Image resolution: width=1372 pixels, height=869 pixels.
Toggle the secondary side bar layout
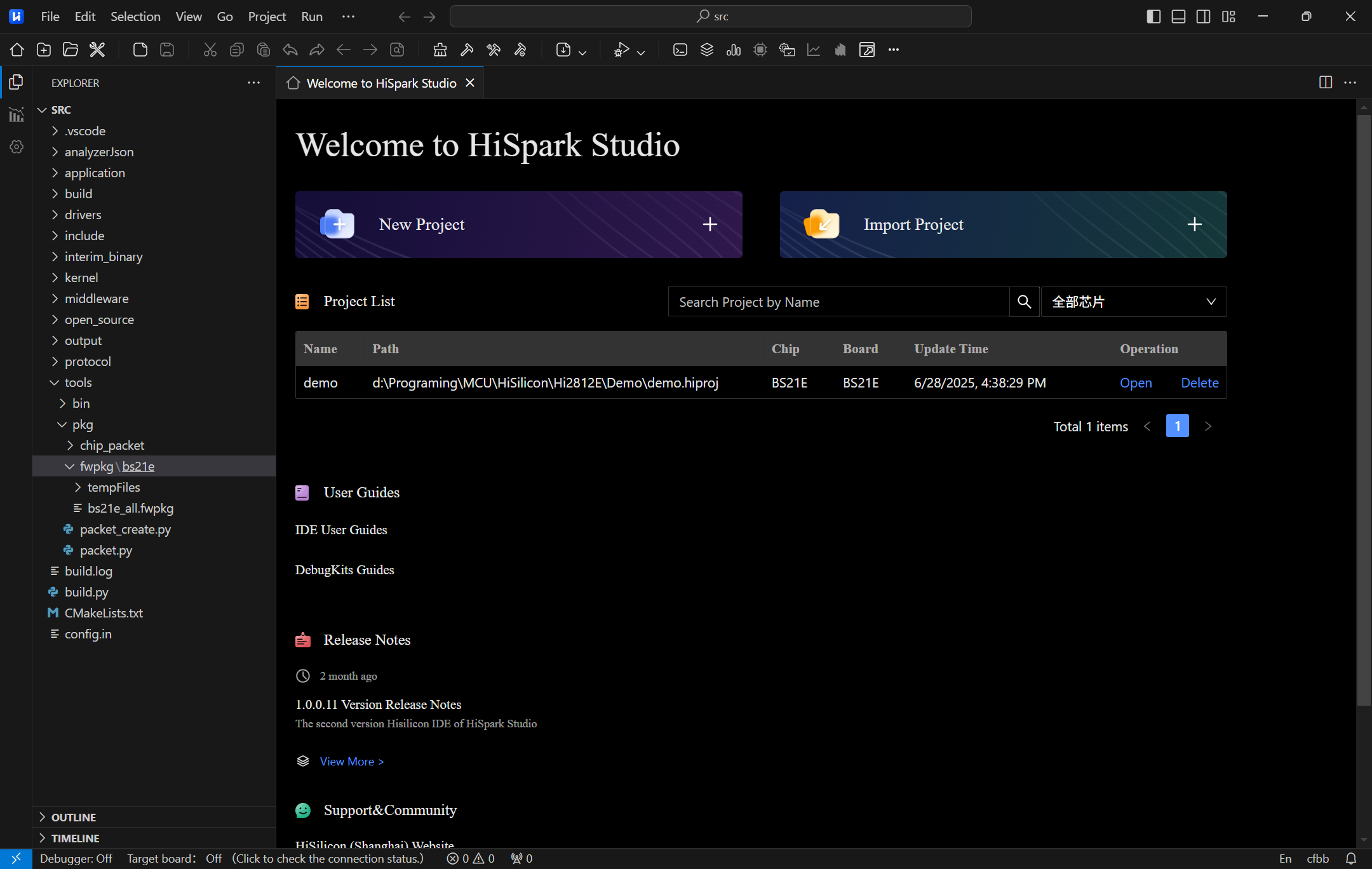[1203, 17]
